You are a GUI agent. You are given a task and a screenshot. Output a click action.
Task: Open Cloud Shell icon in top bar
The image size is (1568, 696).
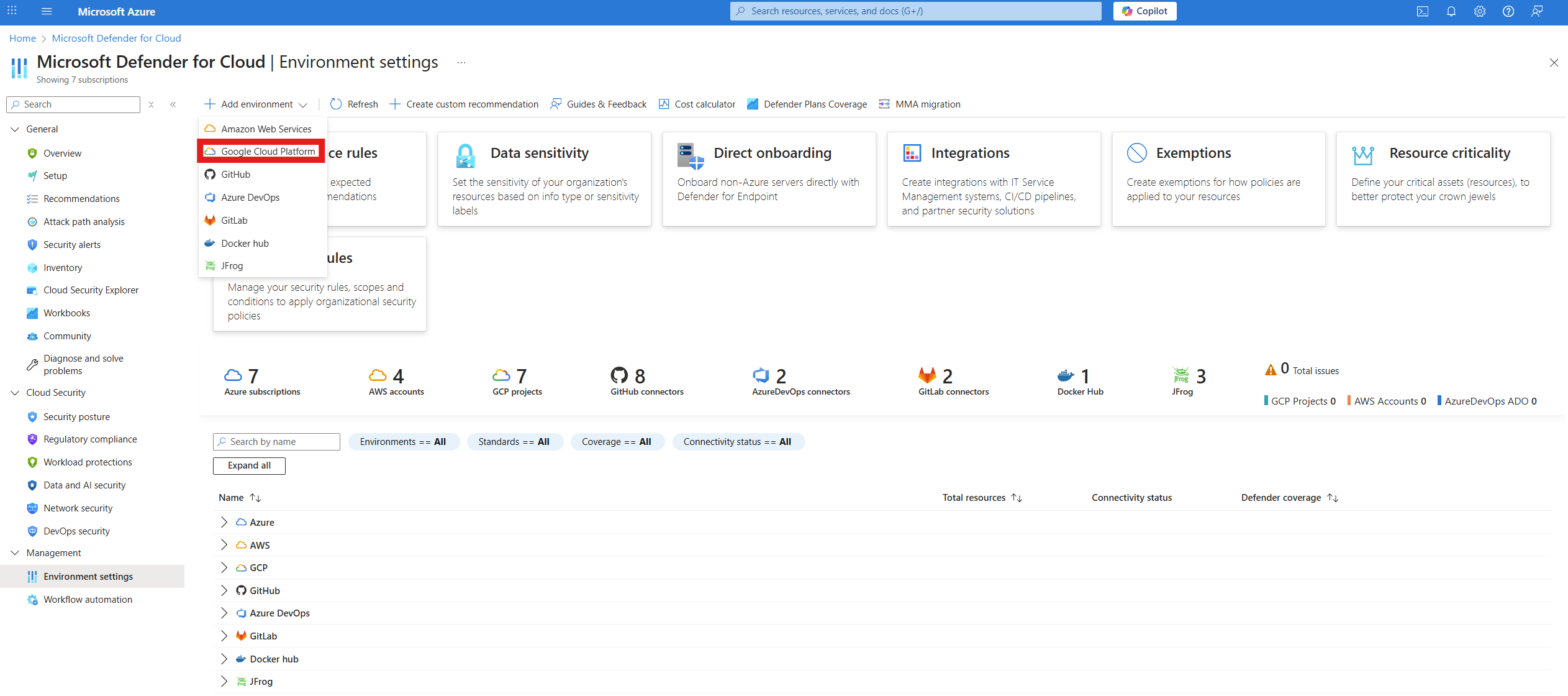tap(1422, 11)
